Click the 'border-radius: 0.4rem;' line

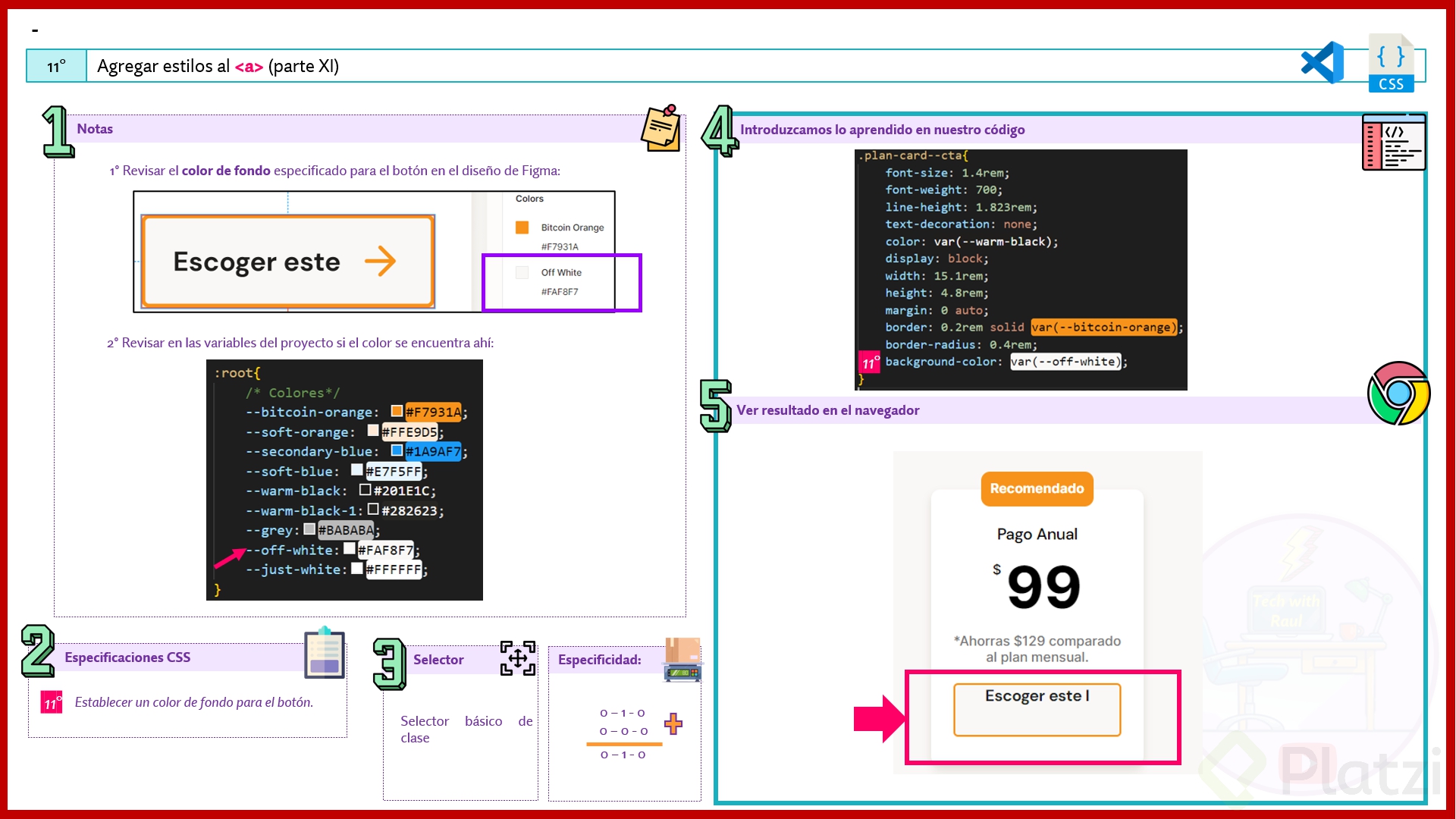pyautogui.click(x=961, y=345)
